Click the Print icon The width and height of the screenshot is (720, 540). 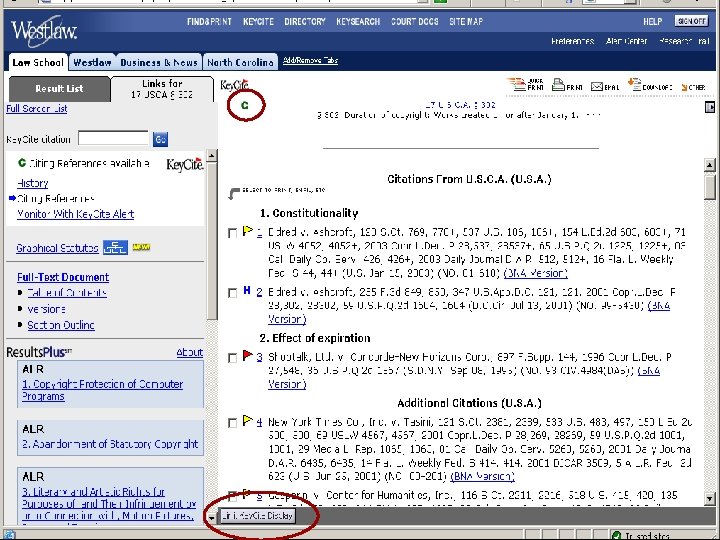coord(567,85)
